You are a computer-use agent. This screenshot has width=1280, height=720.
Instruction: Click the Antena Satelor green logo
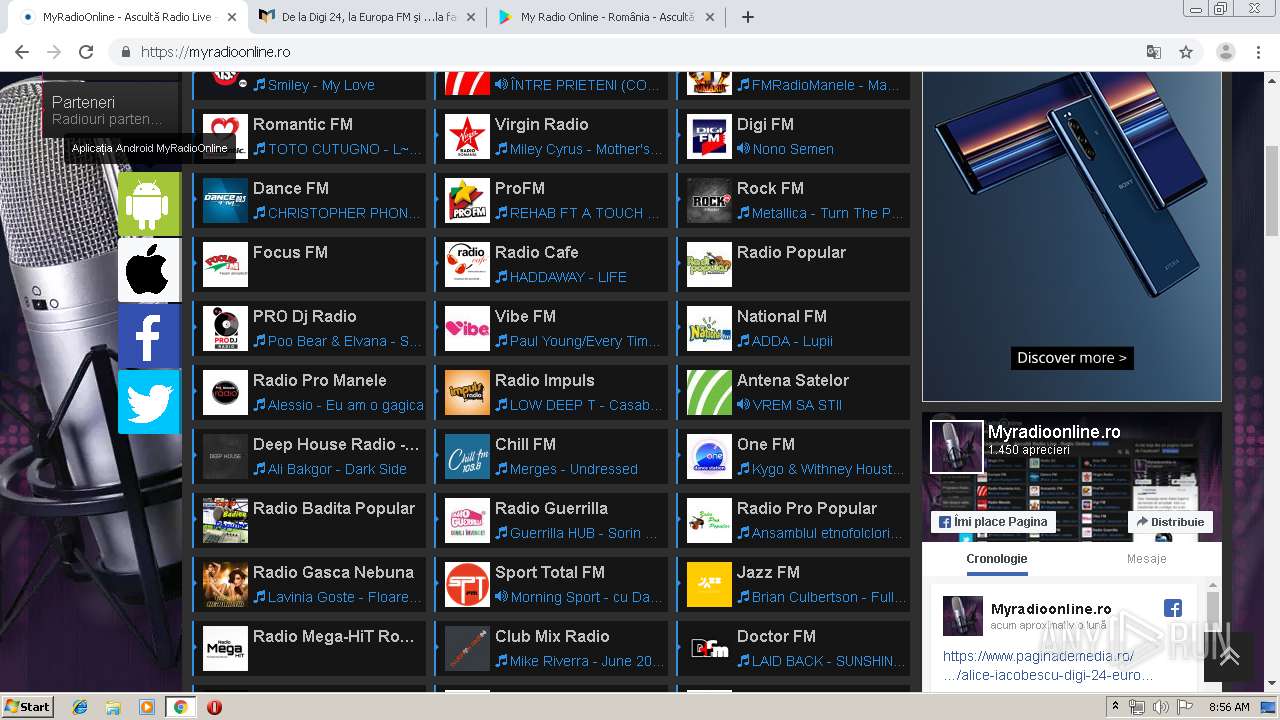pos(709,392)
